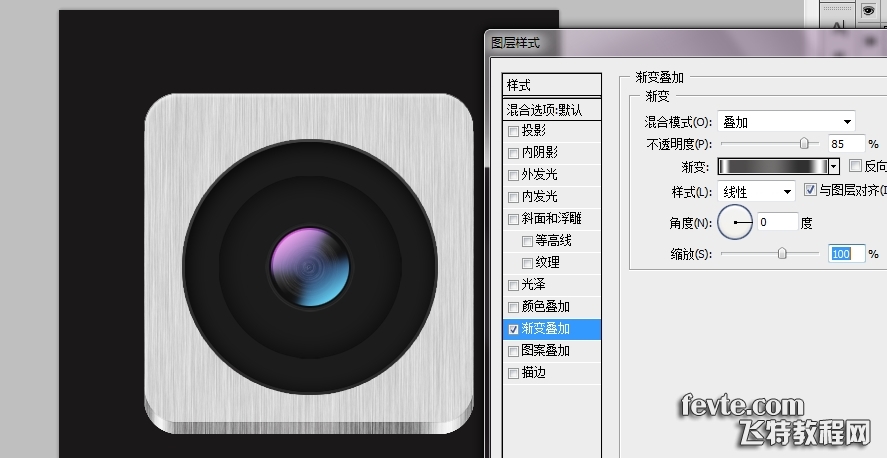The height and width of the screenshot is (458, 887).
Task: Click the purple-blue camera lens on canvas
Action: pos(310,267)
